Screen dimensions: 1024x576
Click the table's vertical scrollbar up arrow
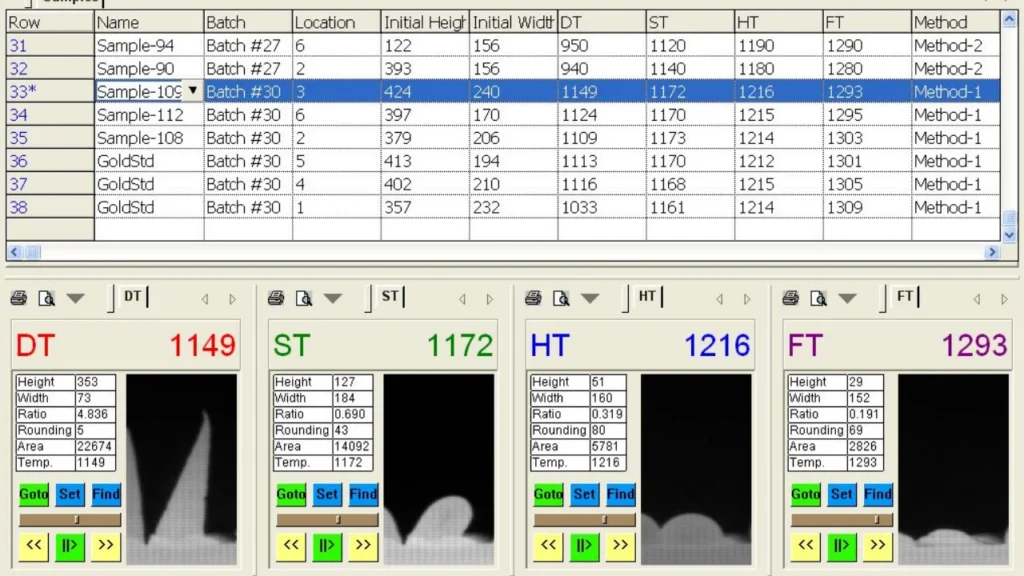pyautogui.click(x=1009, y=20)
